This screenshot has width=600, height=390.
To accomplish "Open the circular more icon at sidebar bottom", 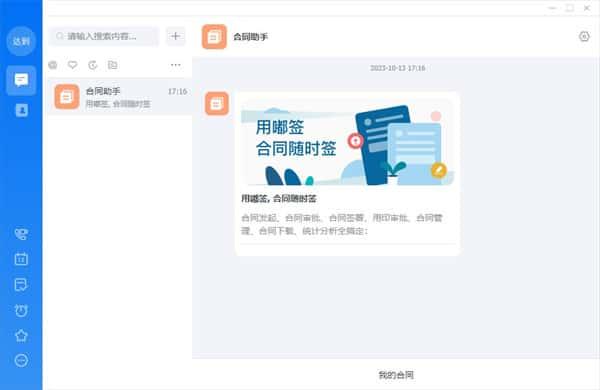I will pos(21,360).
